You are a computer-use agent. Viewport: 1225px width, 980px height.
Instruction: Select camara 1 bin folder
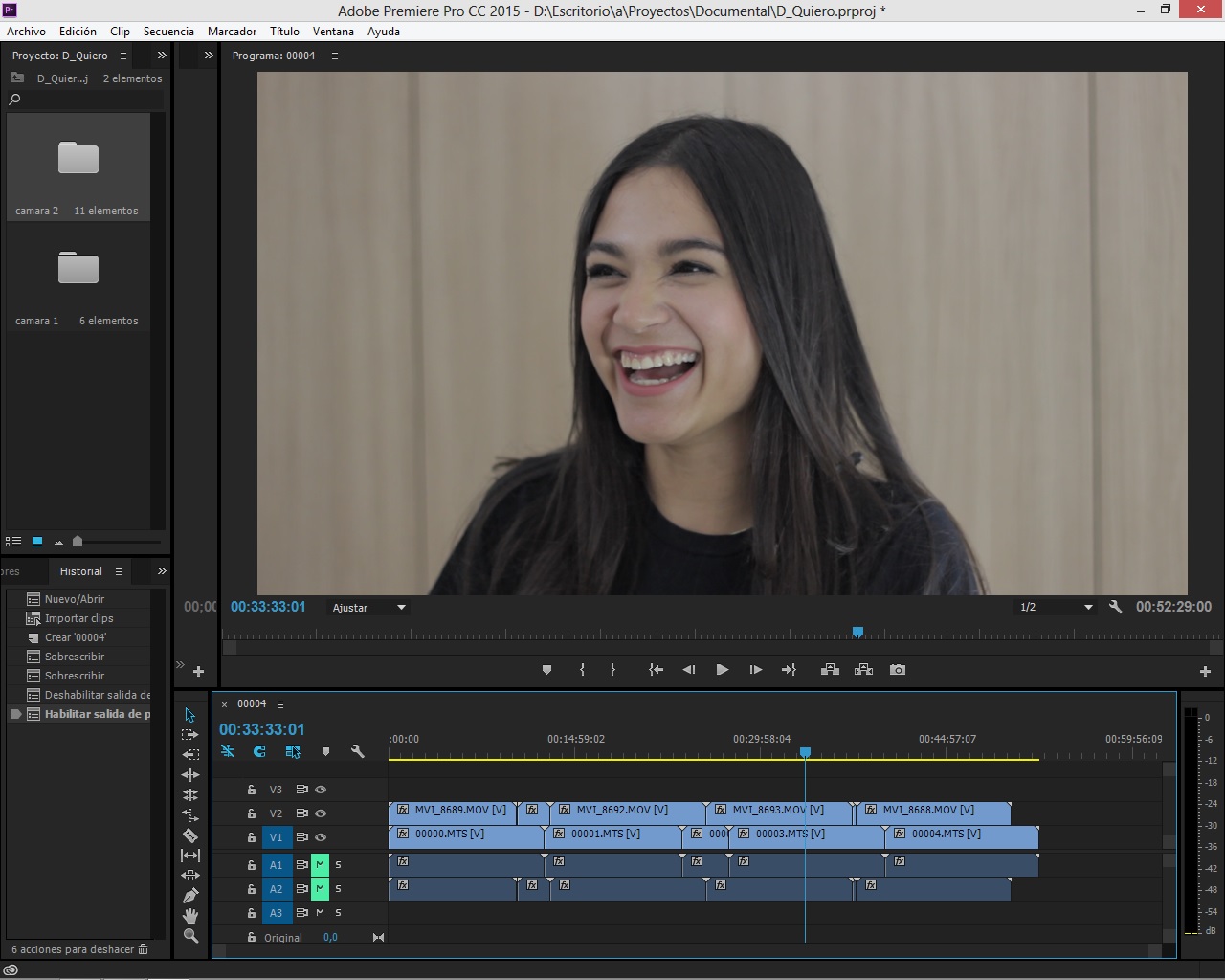[78, 278]
